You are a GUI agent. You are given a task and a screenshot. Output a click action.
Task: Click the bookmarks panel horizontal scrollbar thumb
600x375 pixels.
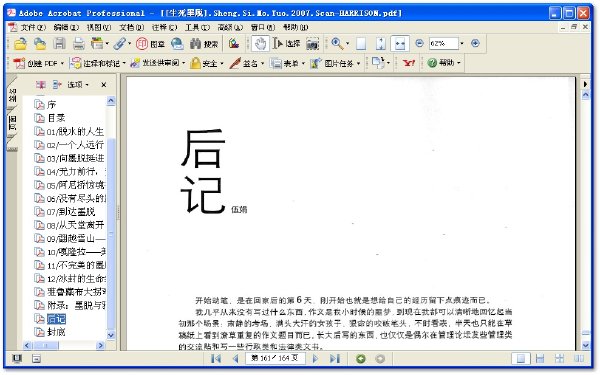[x=45, y=346]
